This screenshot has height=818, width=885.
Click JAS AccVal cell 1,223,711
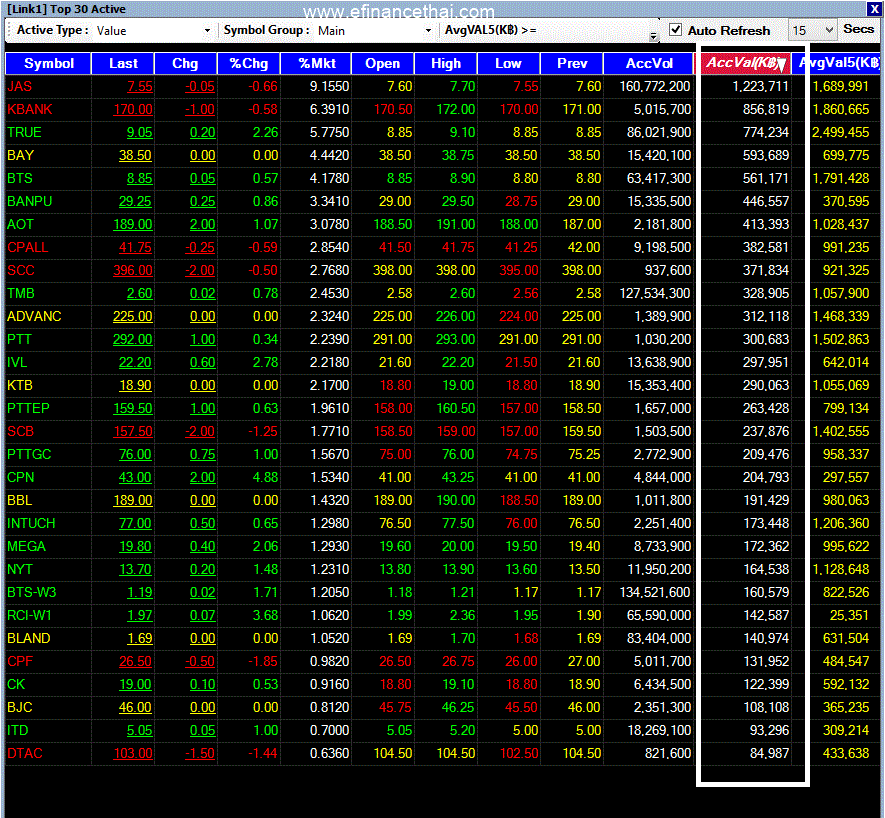(760, 86)
